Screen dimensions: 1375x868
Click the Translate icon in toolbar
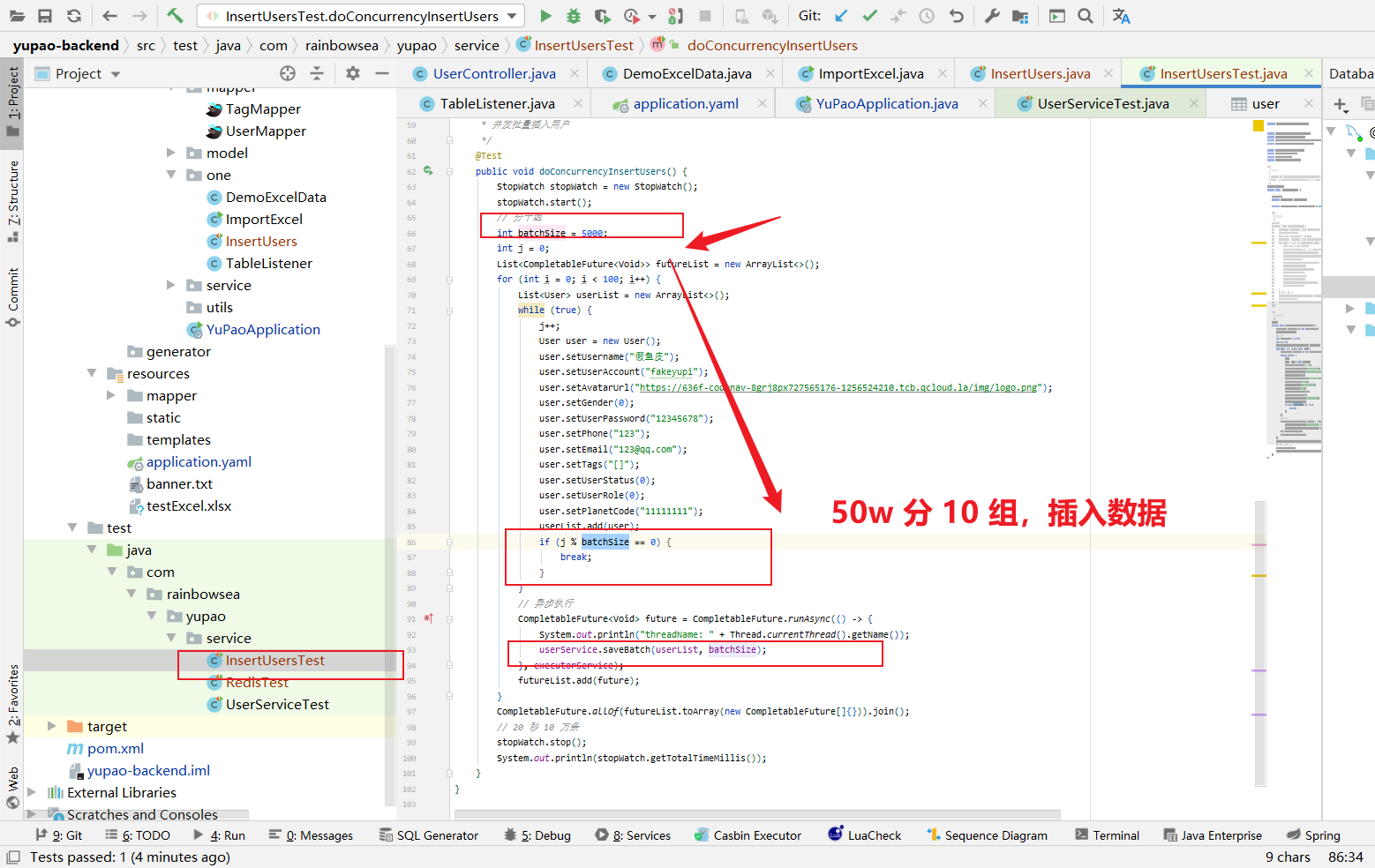[1121, 16]
